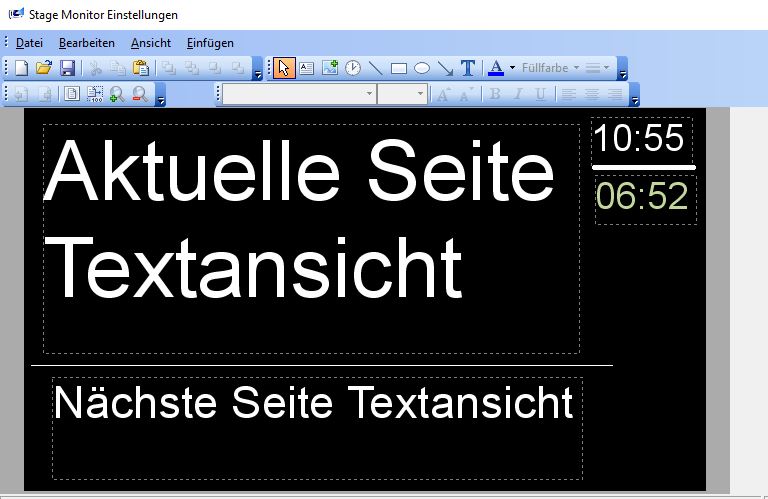Open the Einfügen menu
The image size is (768, 499).
210,43
